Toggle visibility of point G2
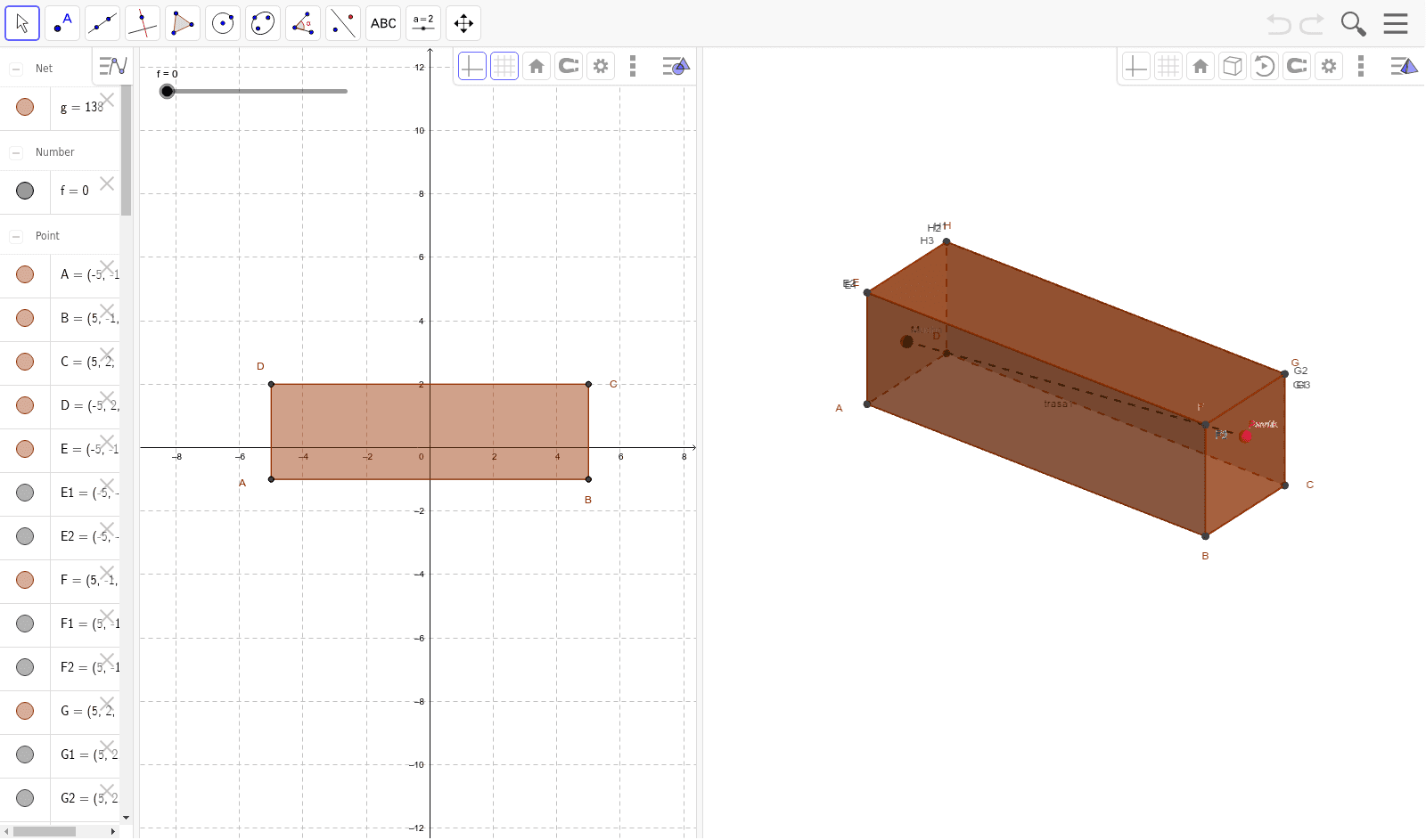Viewport: 1426px width, 840px height. [25, 798]
